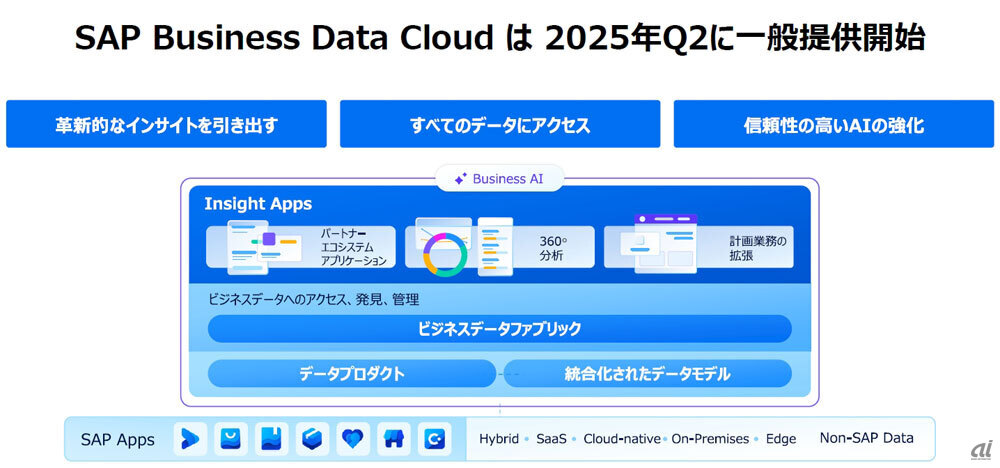Click the データプロダクト pill

pyautogui.click(x=352, y=374)
